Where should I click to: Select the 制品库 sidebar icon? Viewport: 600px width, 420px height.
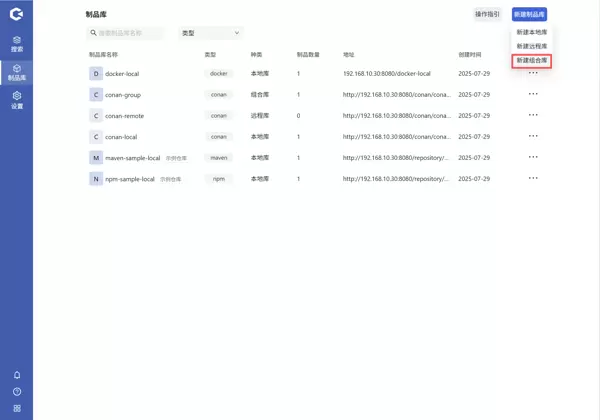point(16,72)
